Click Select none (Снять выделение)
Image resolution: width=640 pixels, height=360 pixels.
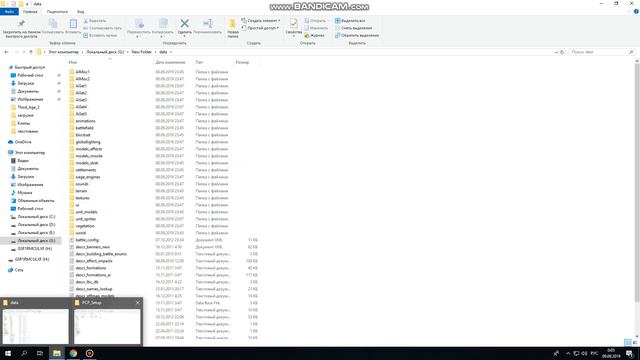pos(353,28)
